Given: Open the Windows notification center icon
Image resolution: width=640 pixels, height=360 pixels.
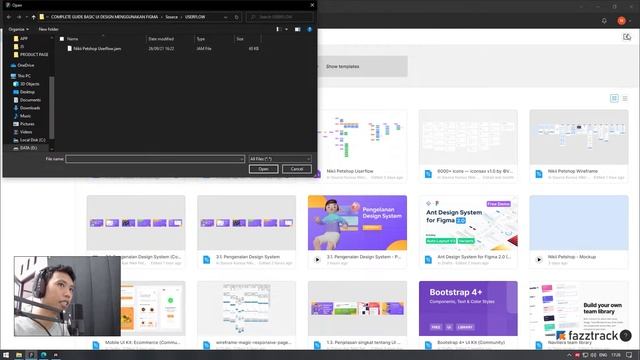Looking at the screenshot, I should pyautogui.click(x=629, y=355).
